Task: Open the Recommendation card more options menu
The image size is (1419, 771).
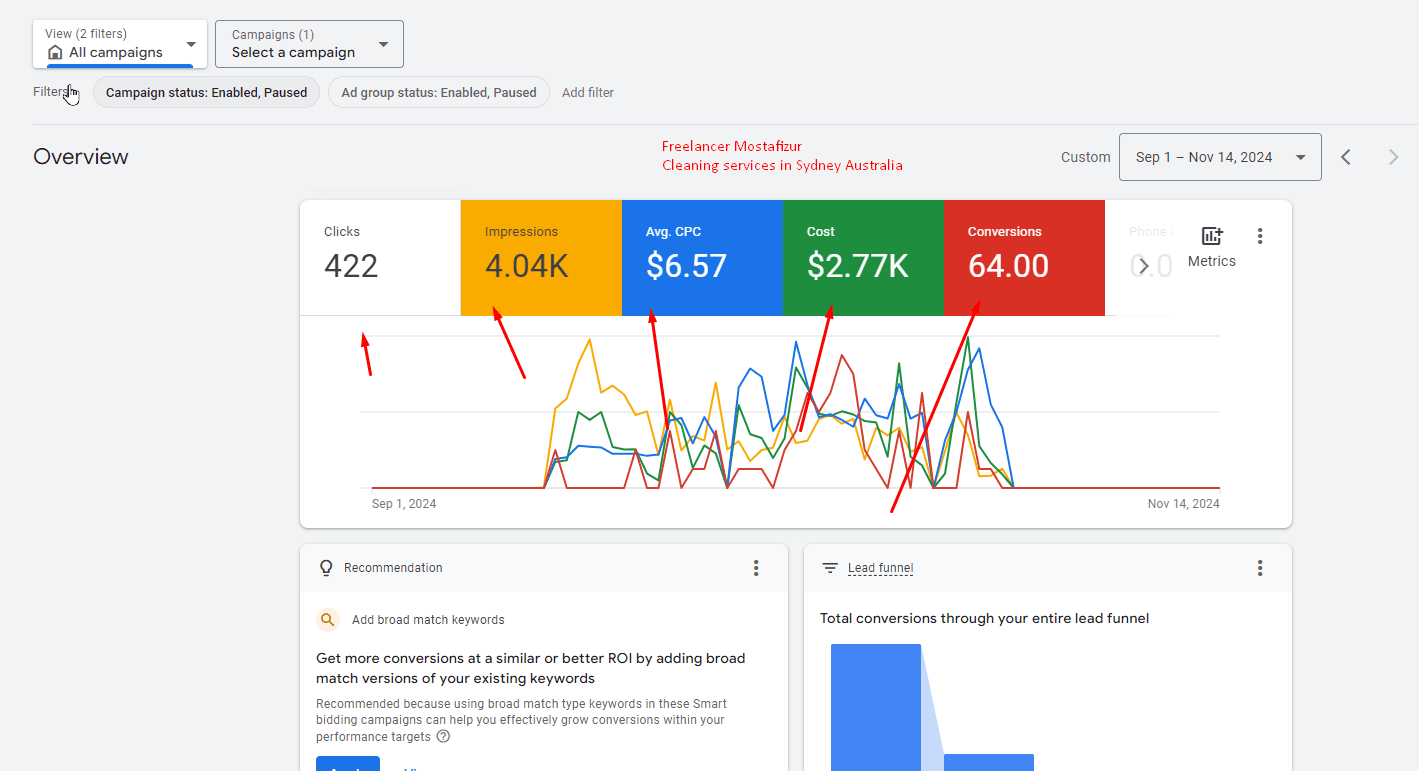Action: (x=756, y=568)
